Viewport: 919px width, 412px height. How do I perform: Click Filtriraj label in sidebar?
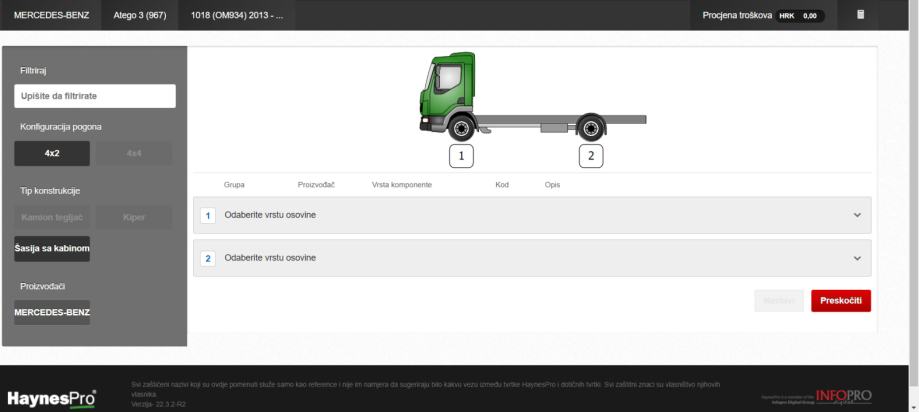point(33,71)
